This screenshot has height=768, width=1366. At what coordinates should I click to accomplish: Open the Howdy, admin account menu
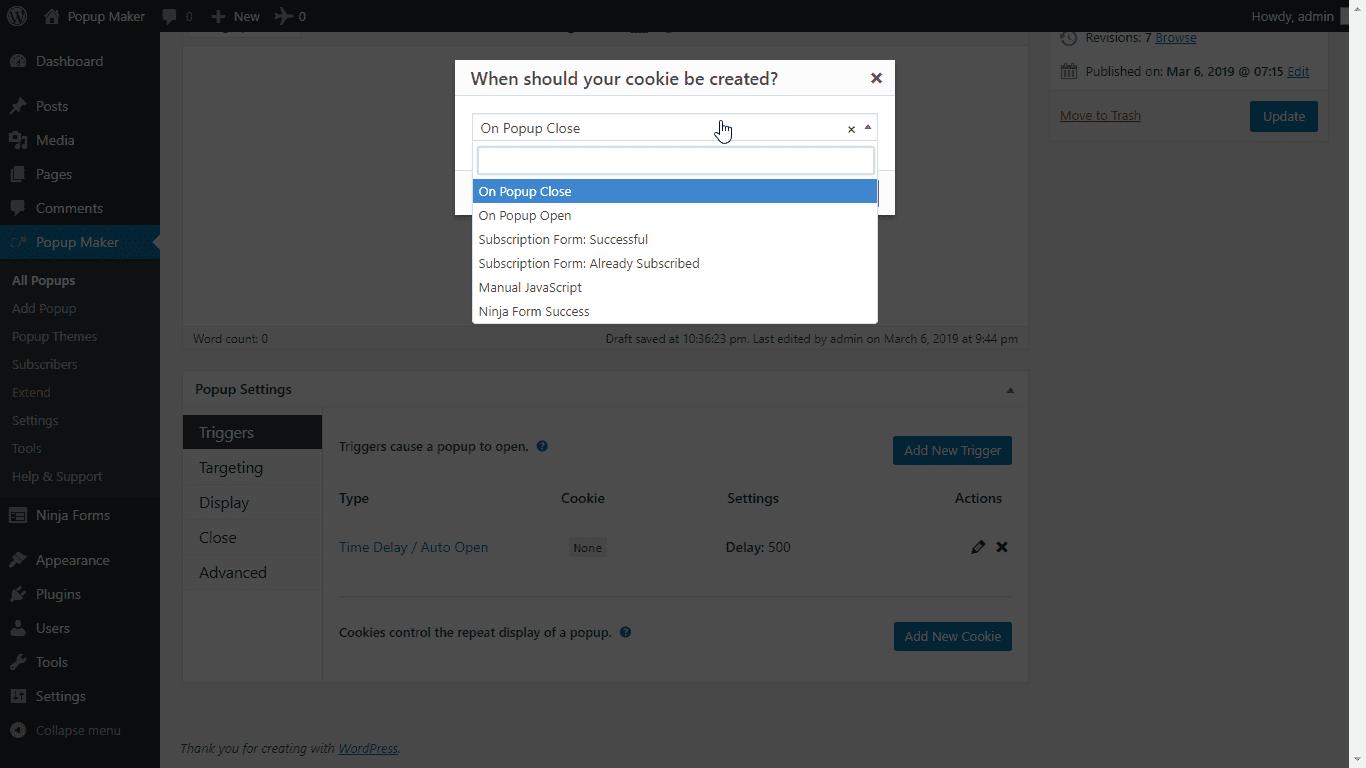[x=1292, y=16]
